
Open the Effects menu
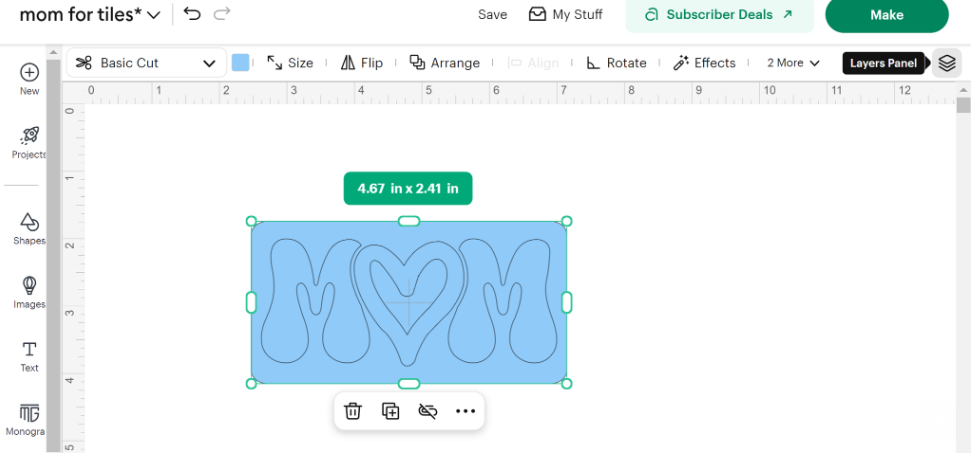[x=704, y=63]
